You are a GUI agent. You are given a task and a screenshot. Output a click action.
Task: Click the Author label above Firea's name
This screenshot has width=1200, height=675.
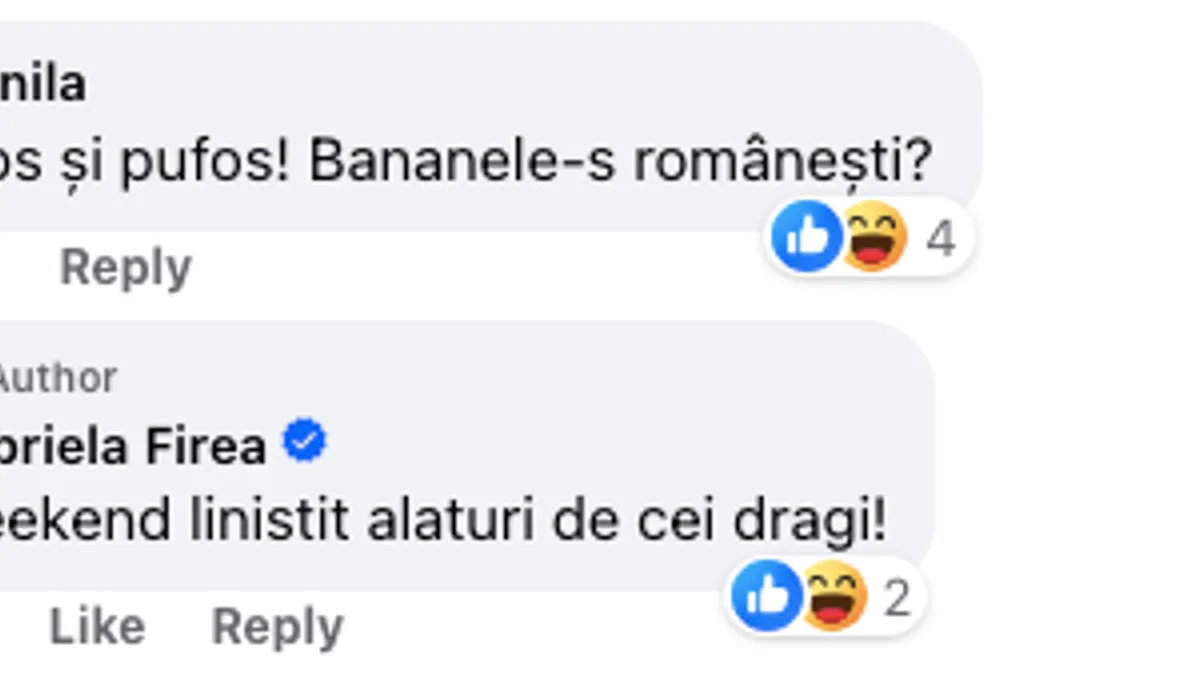point(56,378)
